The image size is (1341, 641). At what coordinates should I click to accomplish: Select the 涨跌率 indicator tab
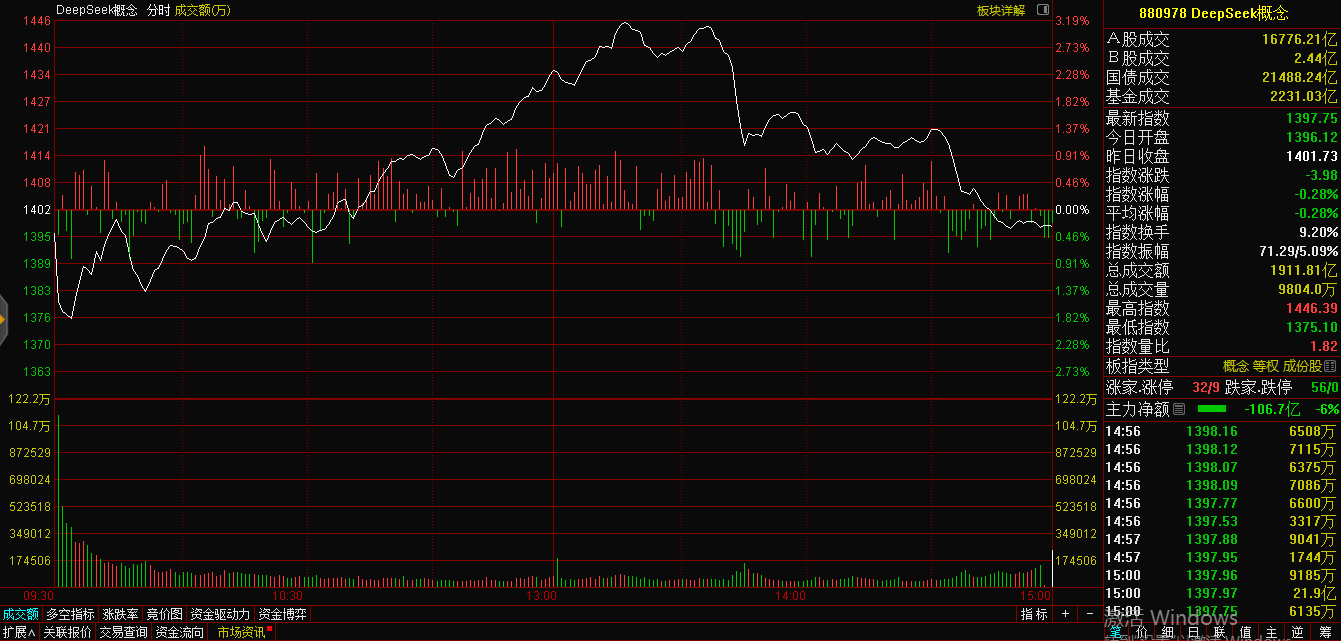[120, 614]
